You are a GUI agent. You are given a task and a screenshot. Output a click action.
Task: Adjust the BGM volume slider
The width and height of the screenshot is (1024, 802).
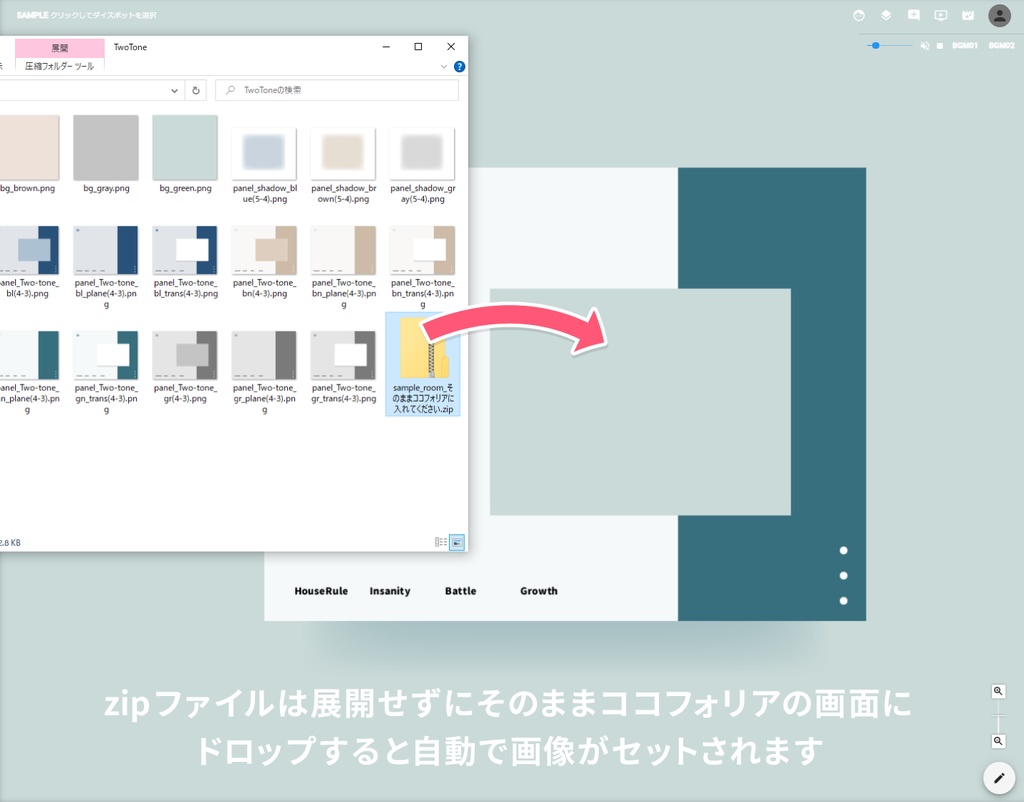point(875,45)
